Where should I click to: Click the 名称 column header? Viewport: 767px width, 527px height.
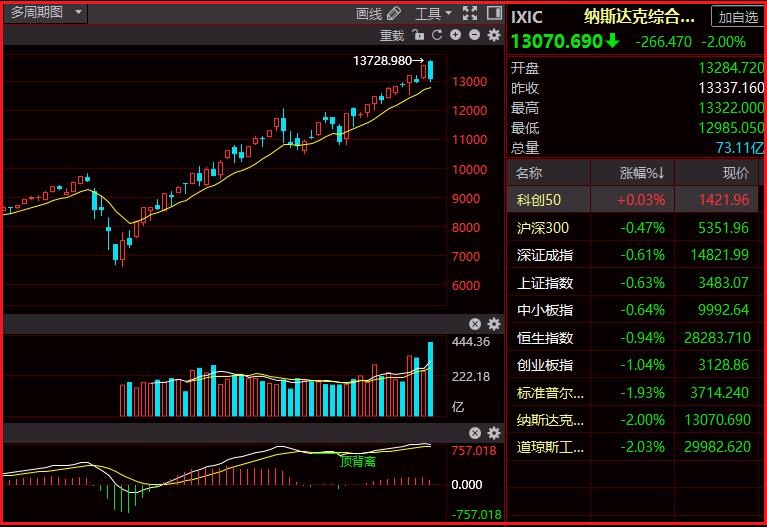(x=529, y=173)
